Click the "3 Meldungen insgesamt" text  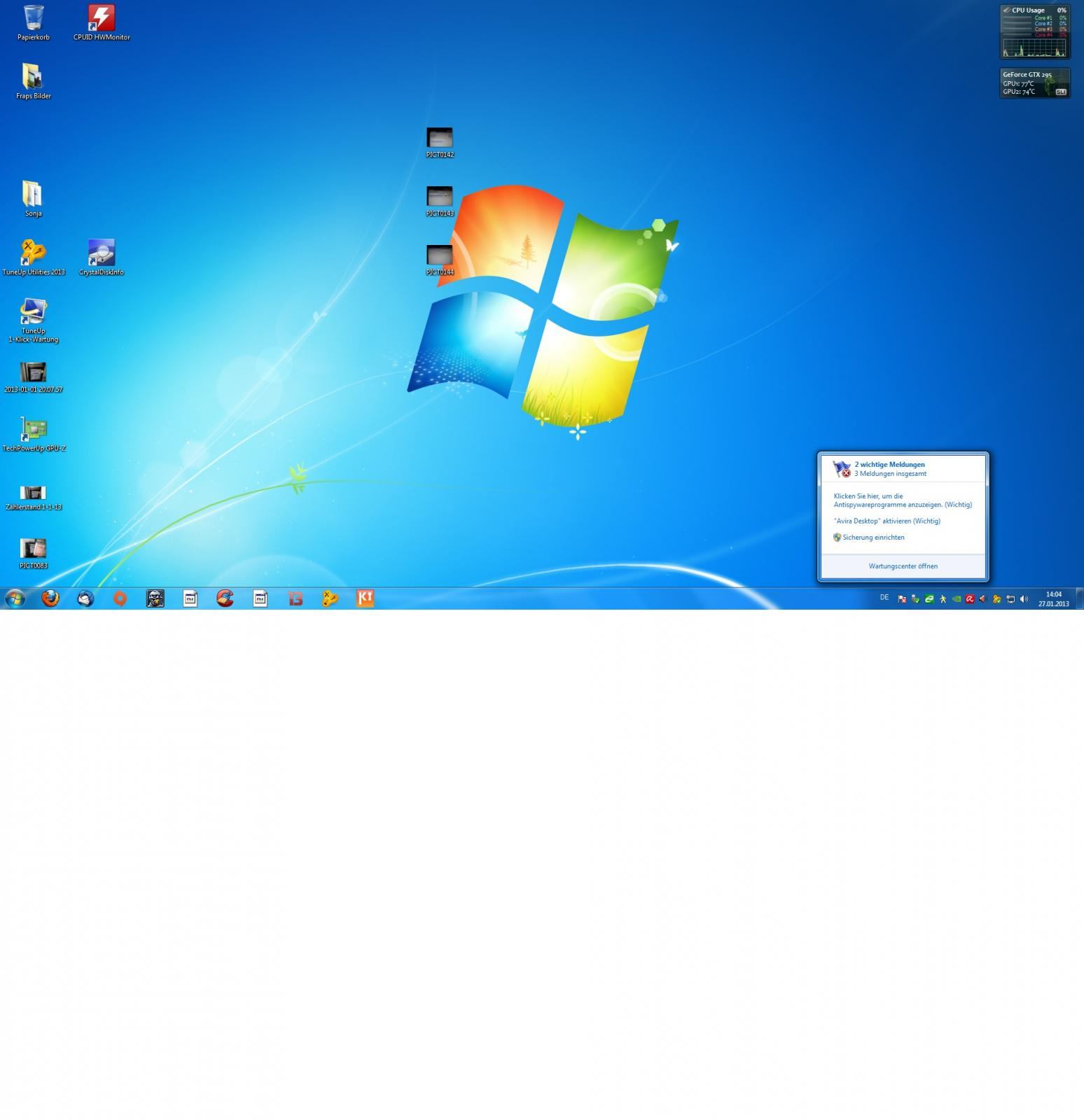(x=890, y=474)
